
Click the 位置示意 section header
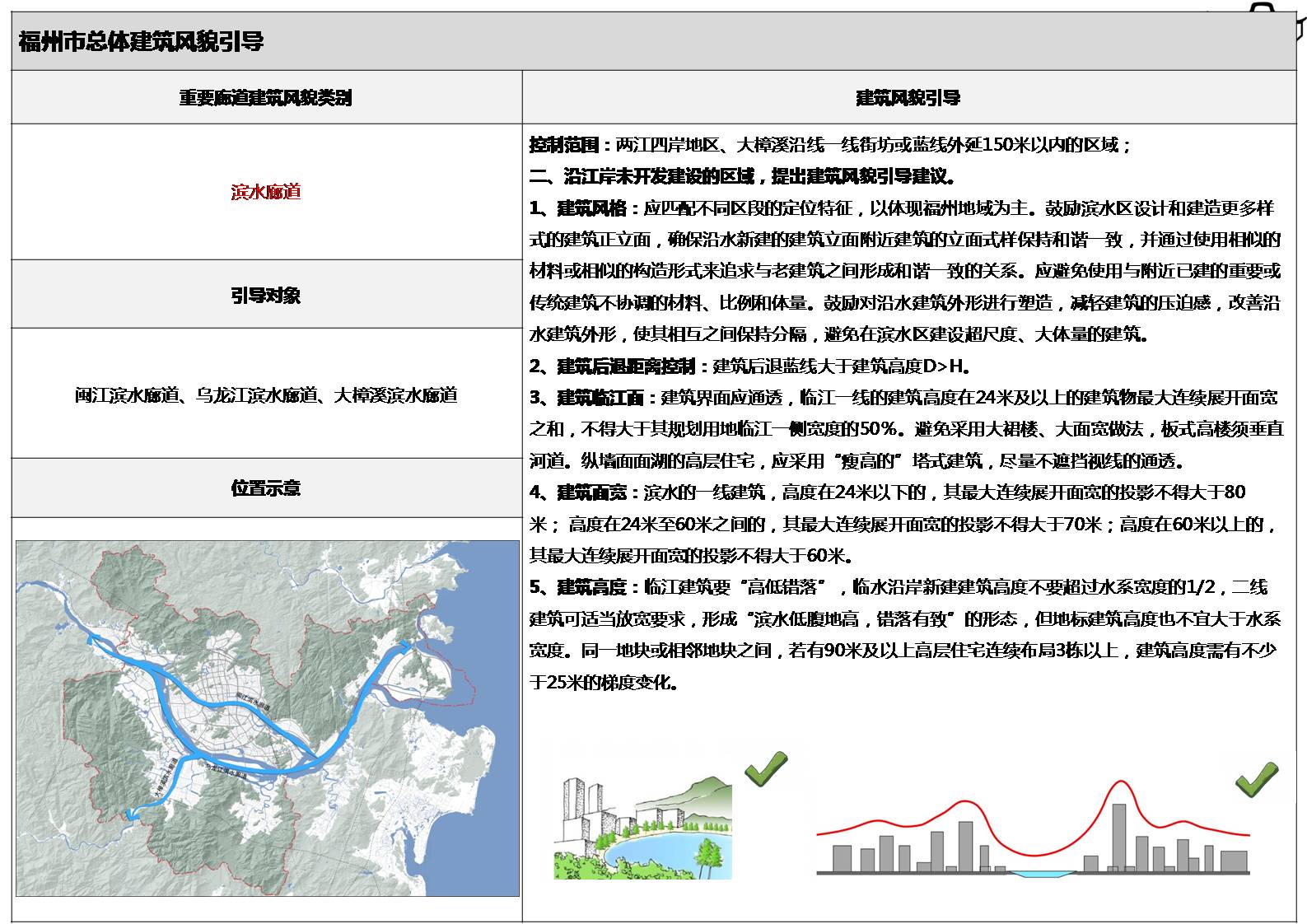click(266, 488)
